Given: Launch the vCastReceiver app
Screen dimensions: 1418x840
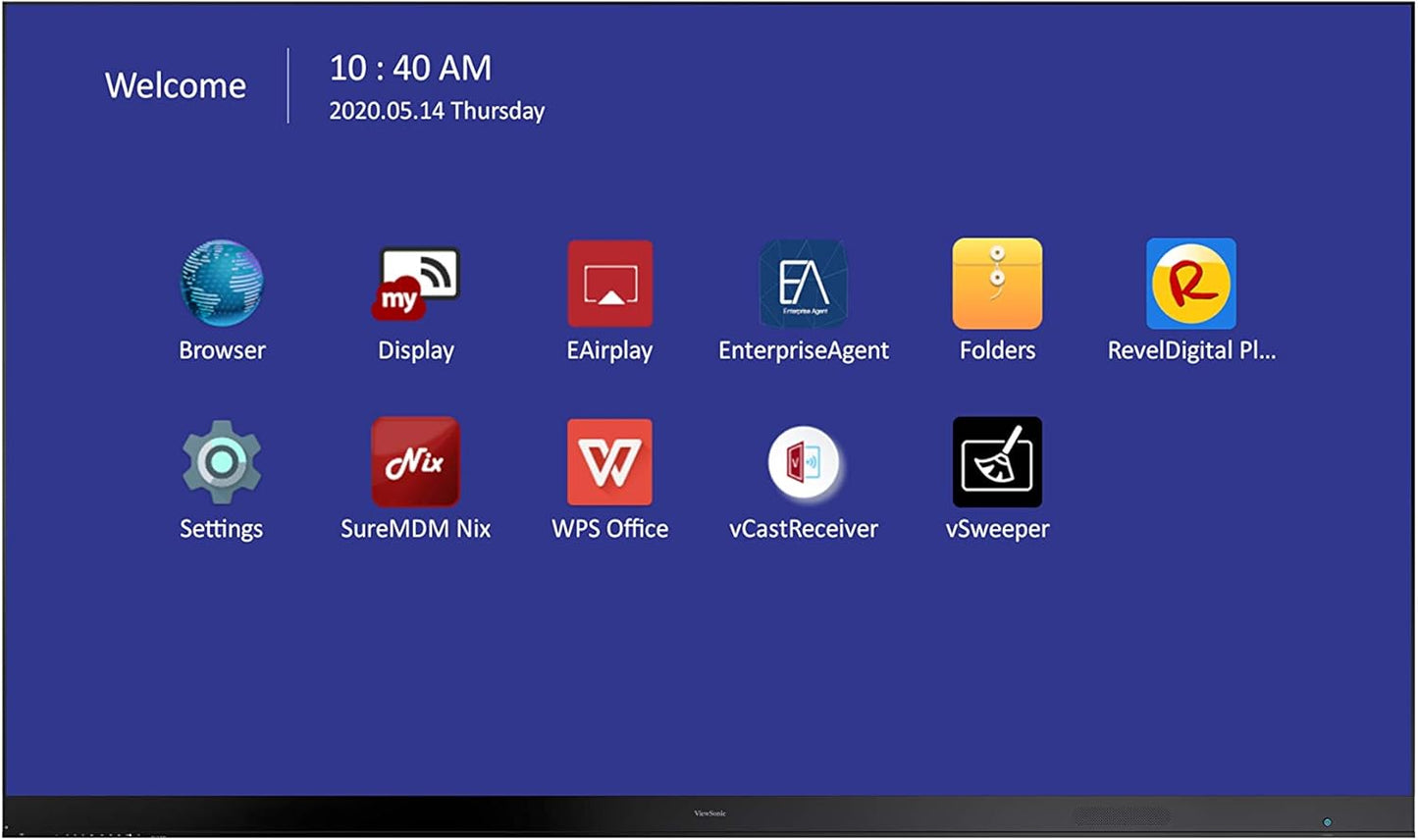Looking at the screenshot, I should pyautogui.click(x=804, y=462).
